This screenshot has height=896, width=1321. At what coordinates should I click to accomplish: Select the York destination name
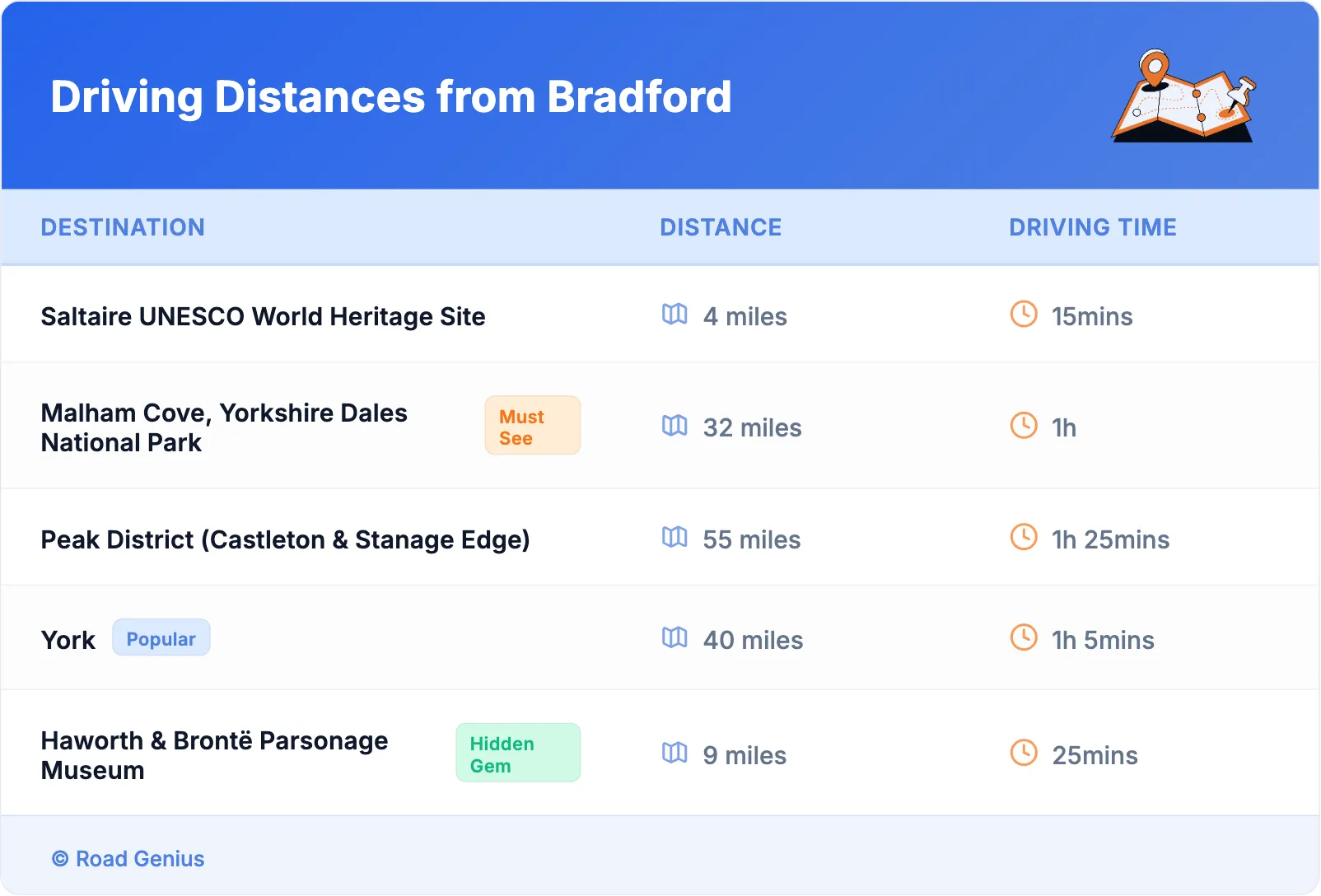coord(68,640)
